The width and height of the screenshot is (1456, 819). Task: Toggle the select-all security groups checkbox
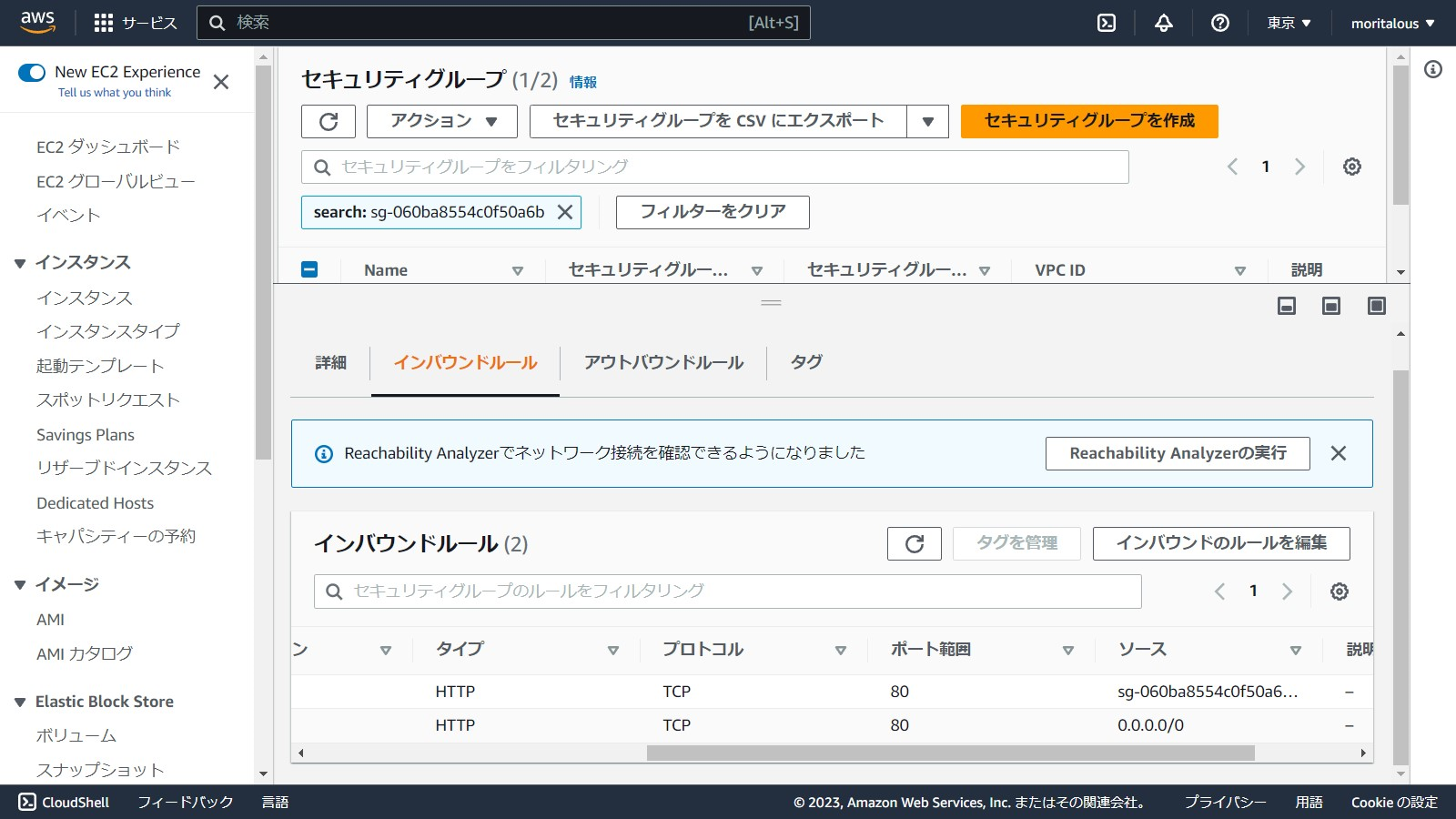pyautogui.click(x=309, y=269)
